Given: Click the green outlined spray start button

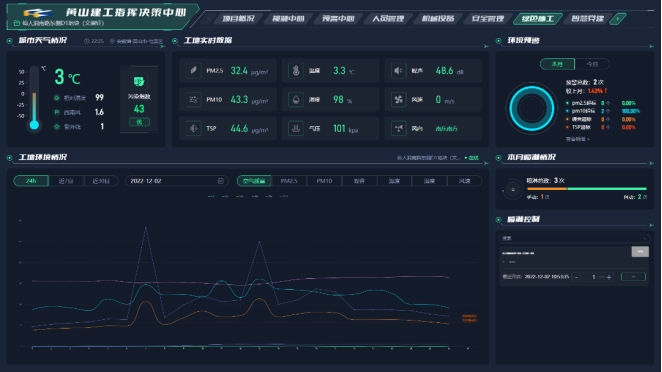Looking at the screenshot, I should click(x=633, y=277).
